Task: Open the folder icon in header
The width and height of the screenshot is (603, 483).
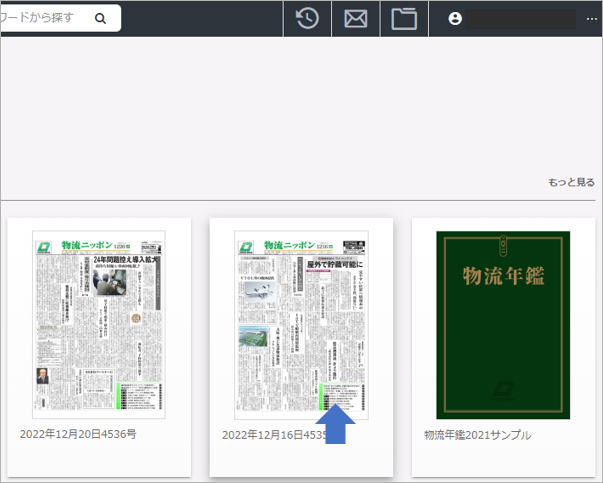Action: point(404,18)
